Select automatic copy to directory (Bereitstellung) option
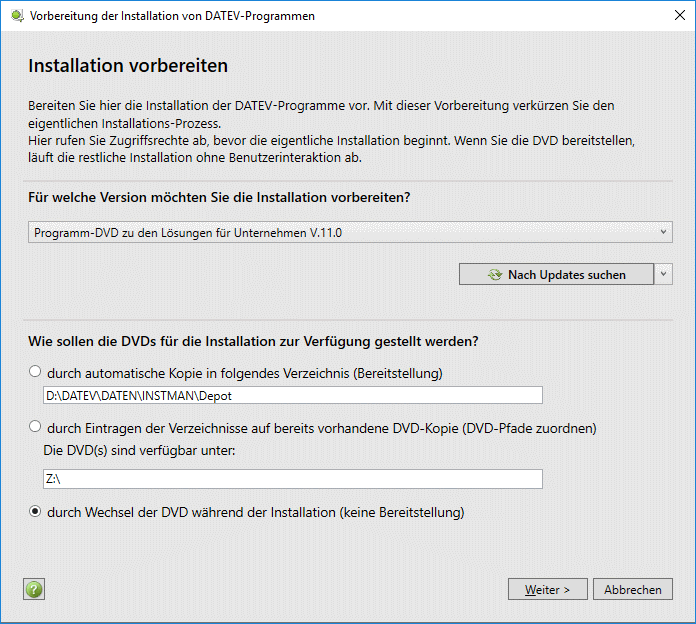 pyautogui.click(x=35, y=371)
